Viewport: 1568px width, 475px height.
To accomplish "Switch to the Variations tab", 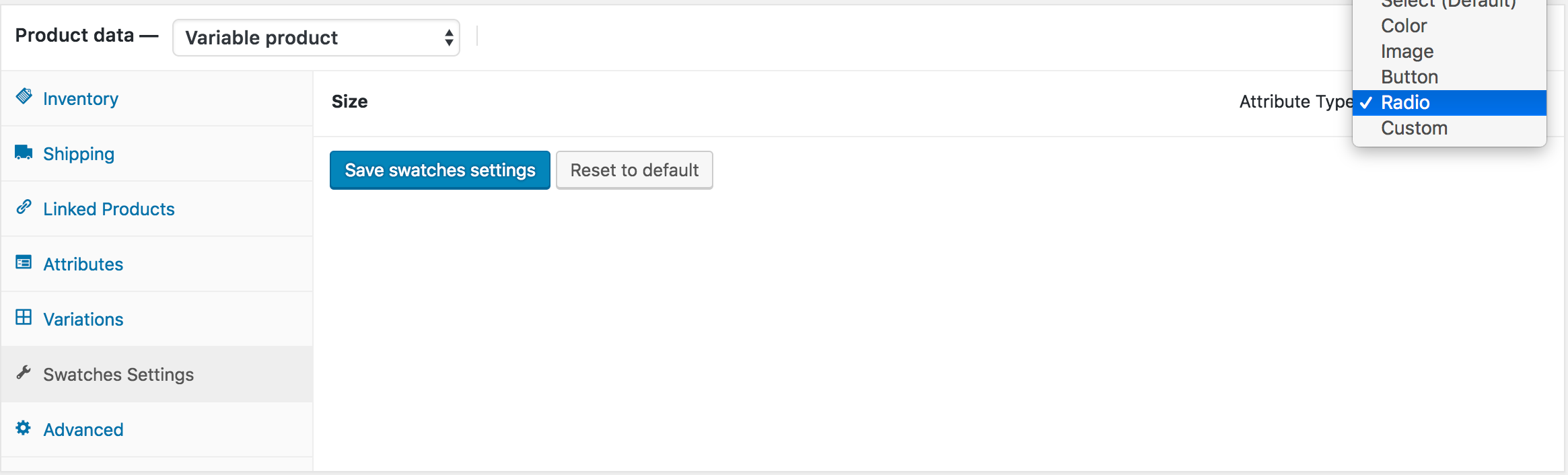I will pyautogui.click(x=82, y=318).
